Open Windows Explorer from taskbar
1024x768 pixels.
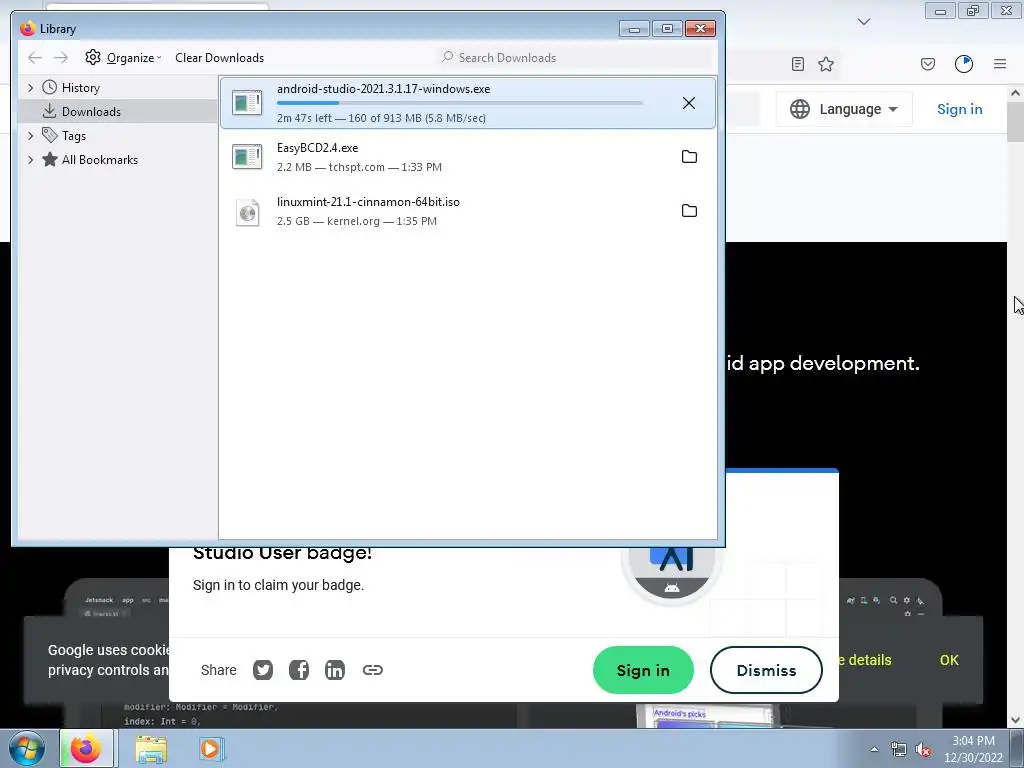(151, 749)
